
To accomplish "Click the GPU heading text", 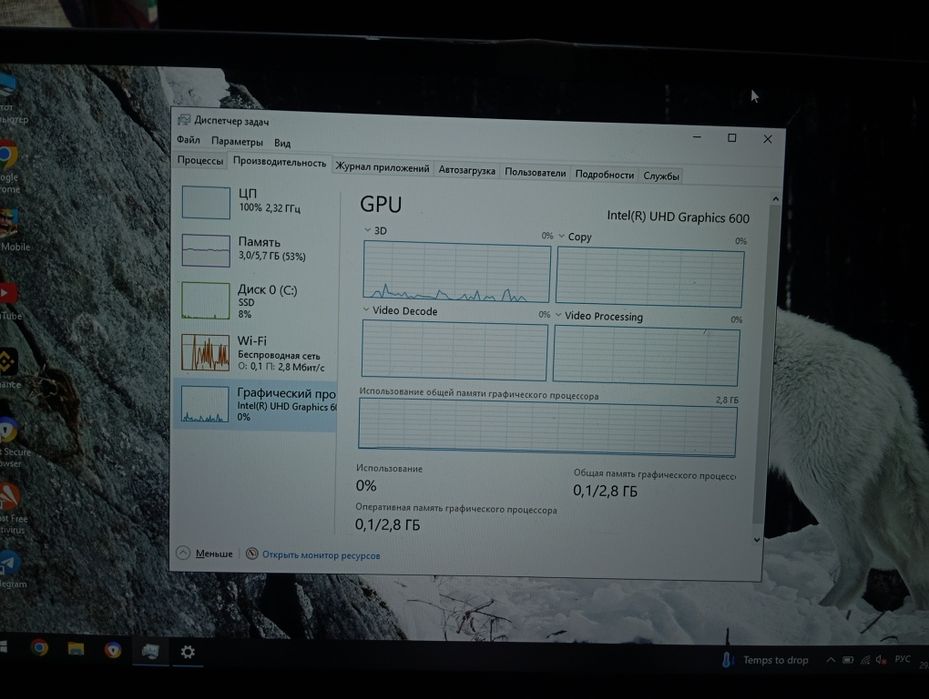I will (x=381, y=204).
